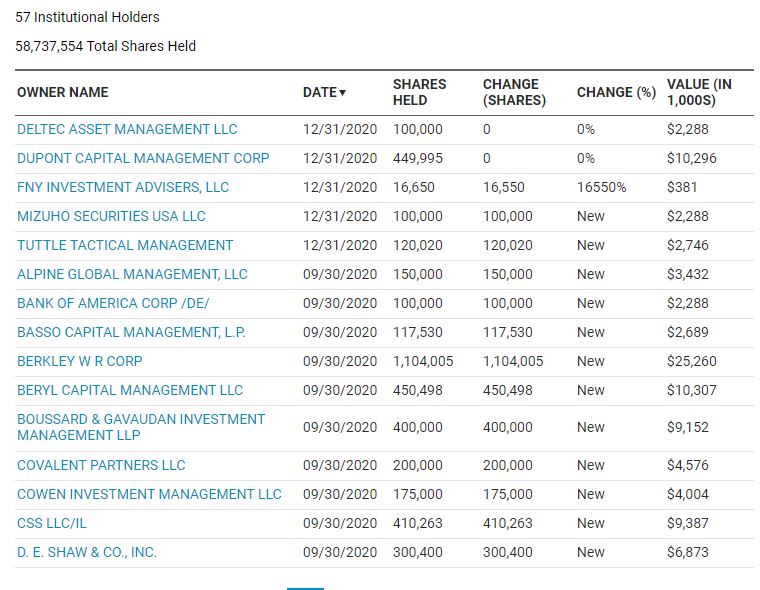
Task: Click the $4,576 value in COVALENT row
Action: (x=687, y=465)
